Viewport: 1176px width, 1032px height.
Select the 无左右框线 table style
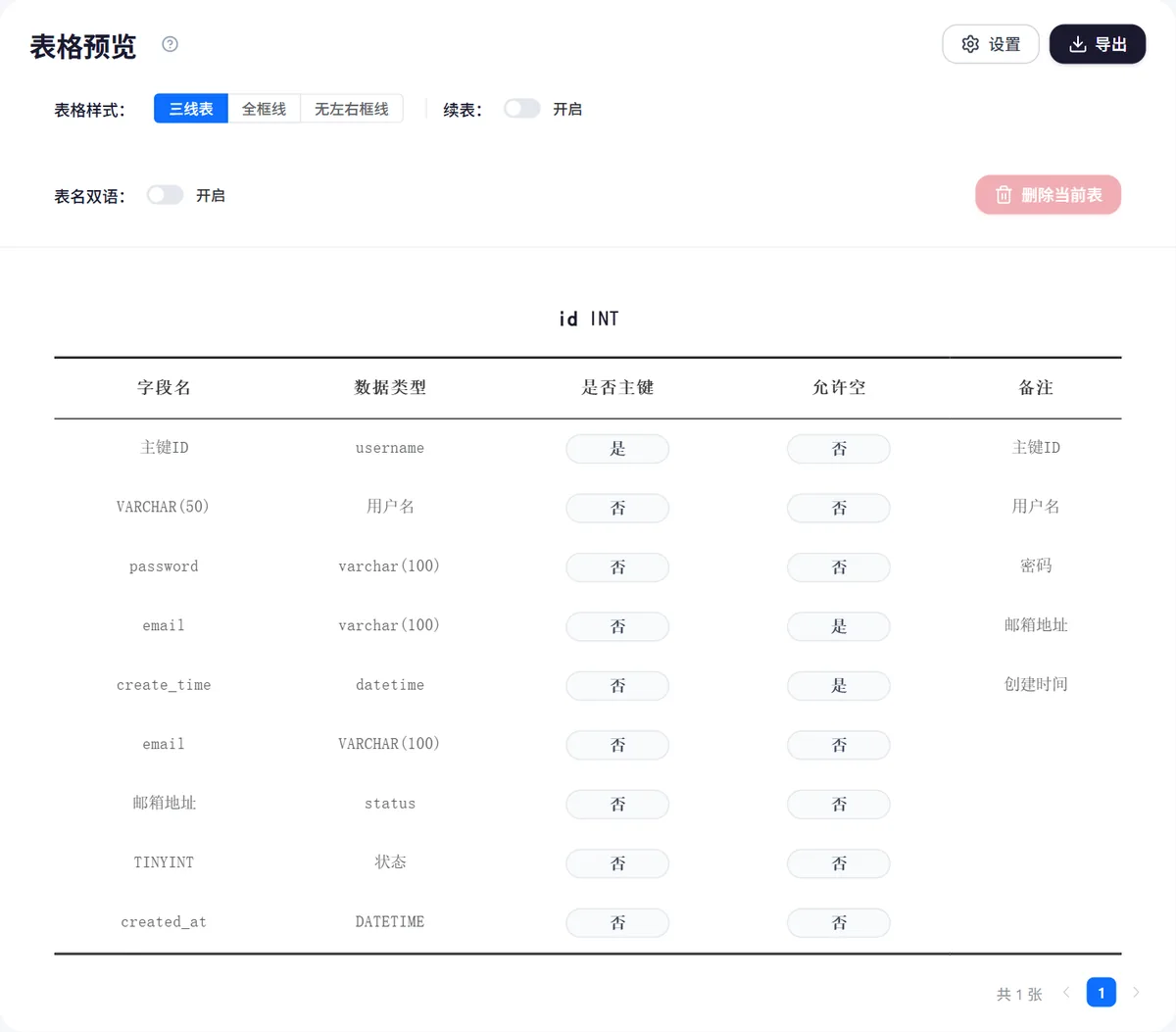[x=352, y=109]
